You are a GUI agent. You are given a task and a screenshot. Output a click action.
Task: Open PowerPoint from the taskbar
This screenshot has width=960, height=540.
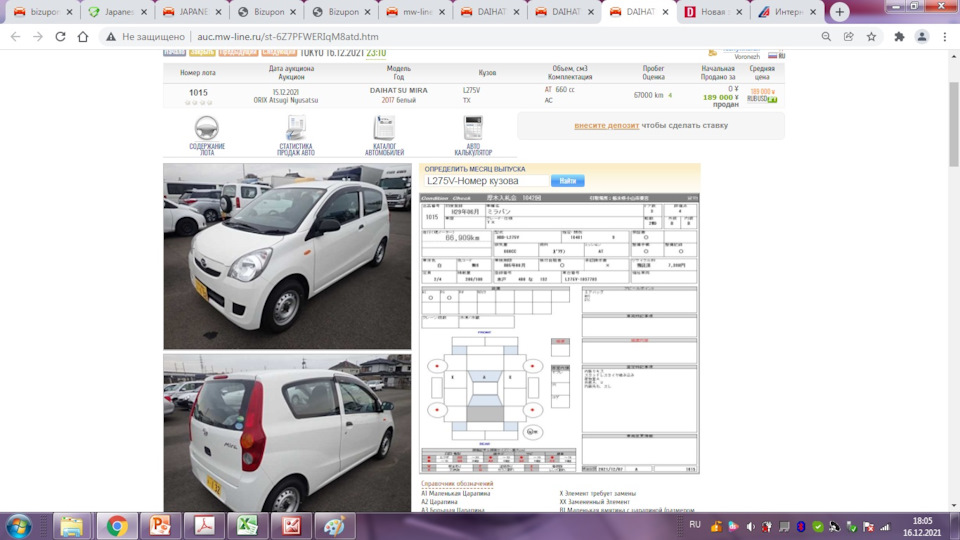coord(160,526)
